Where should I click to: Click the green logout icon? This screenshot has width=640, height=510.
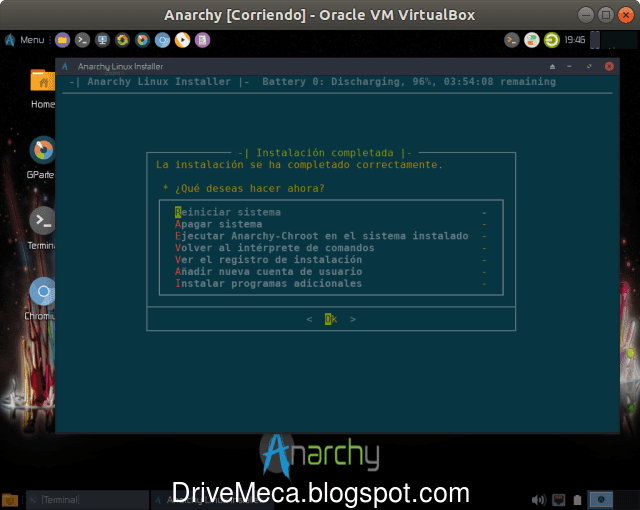[x=551, y=40]
